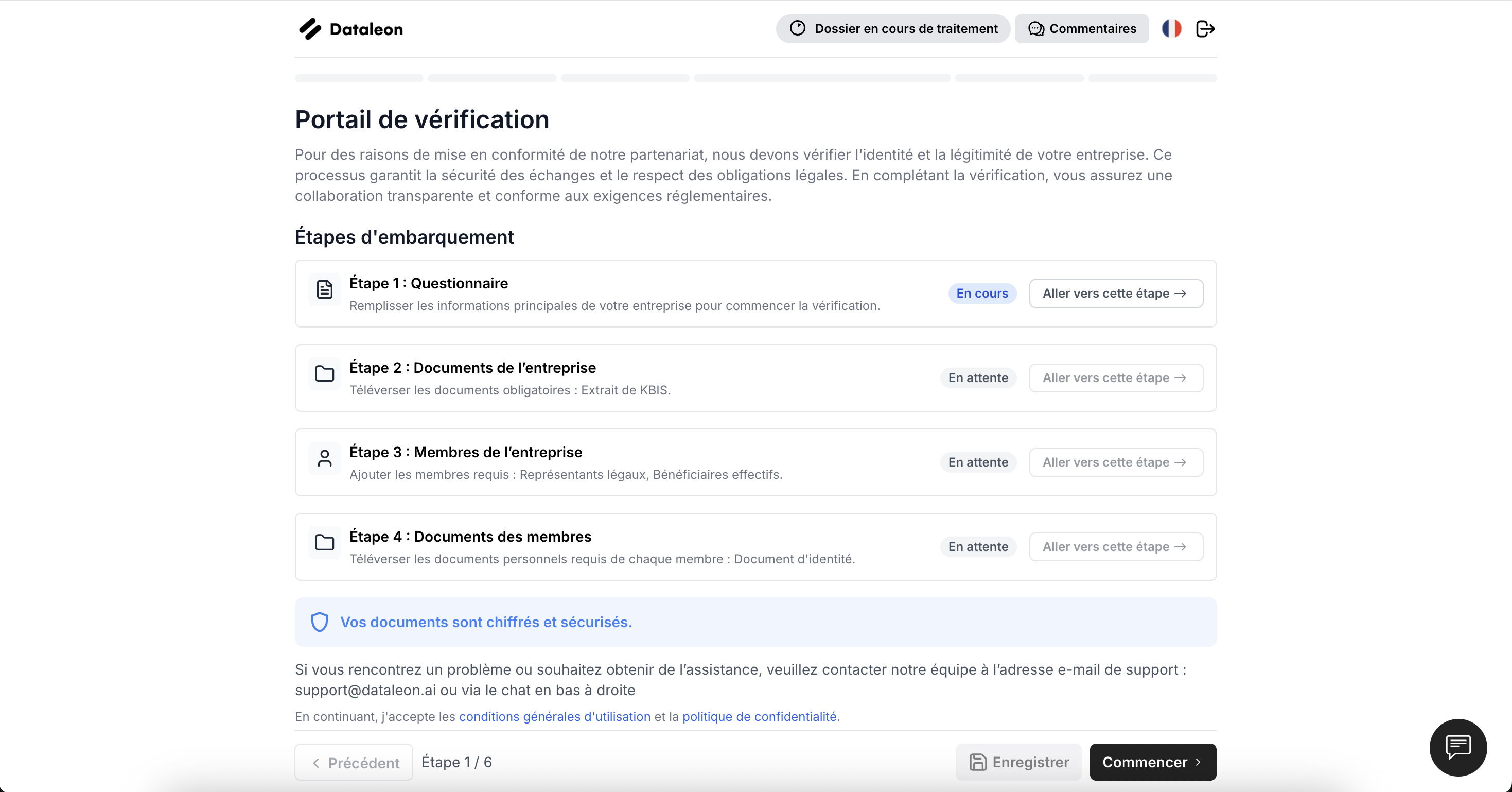
Task: Click the Représentants légaux description text
Action: (566, 475)
